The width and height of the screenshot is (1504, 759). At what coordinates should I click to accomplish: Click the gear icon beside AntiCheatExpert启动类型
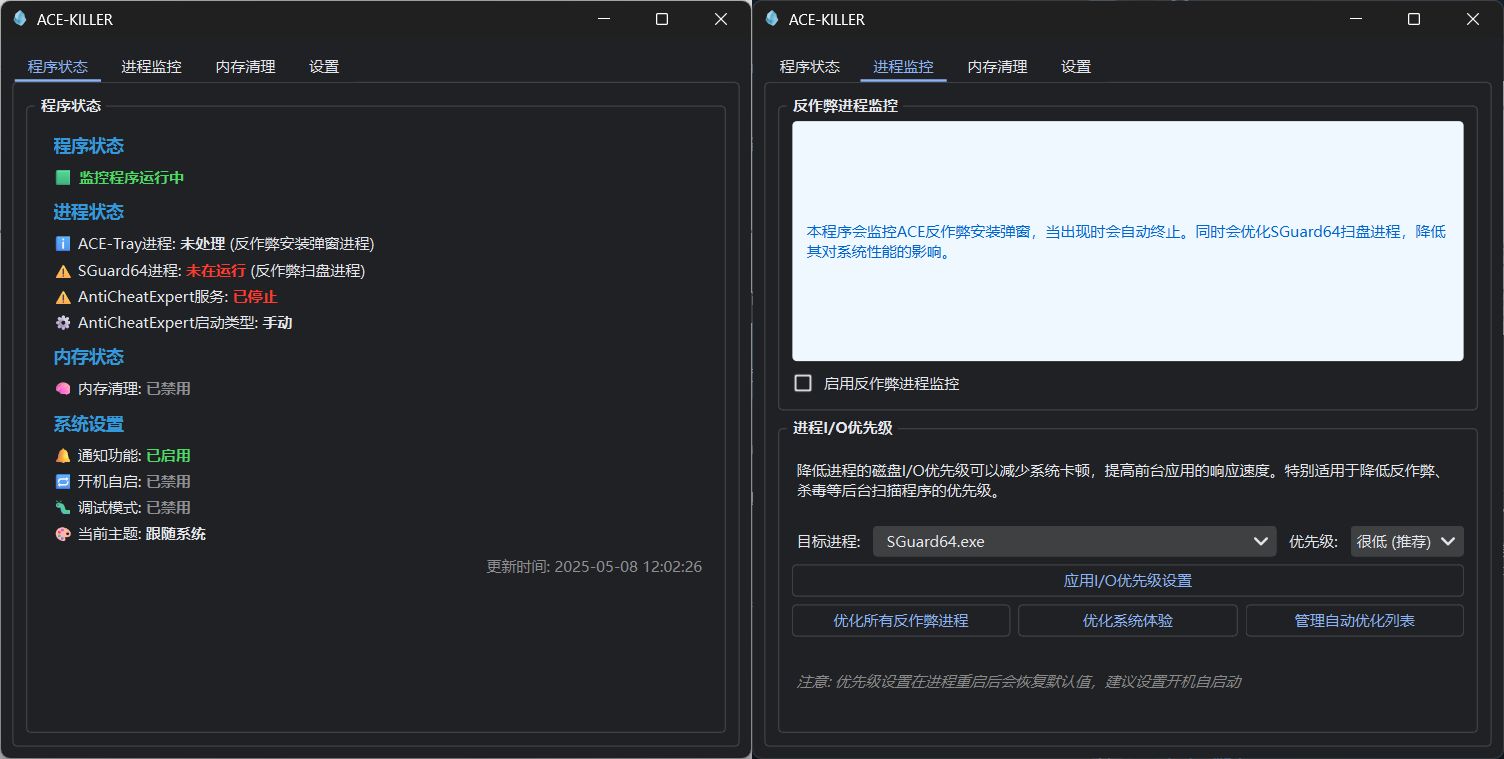tap(63, 323)
